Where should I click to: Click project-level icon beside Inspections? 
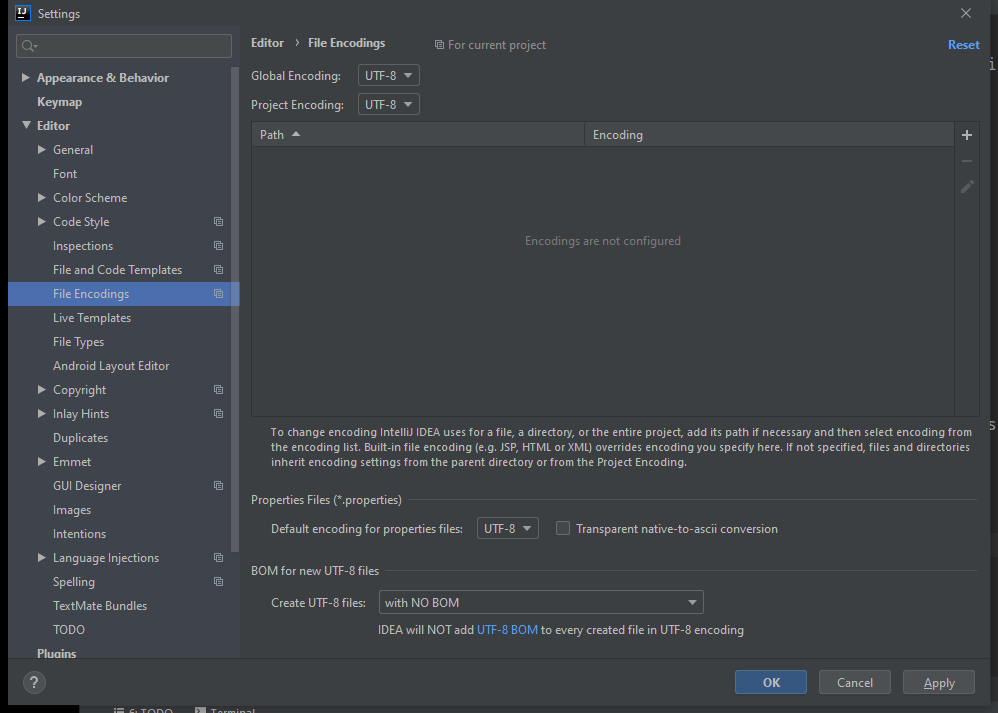click(x=218, y=246)
